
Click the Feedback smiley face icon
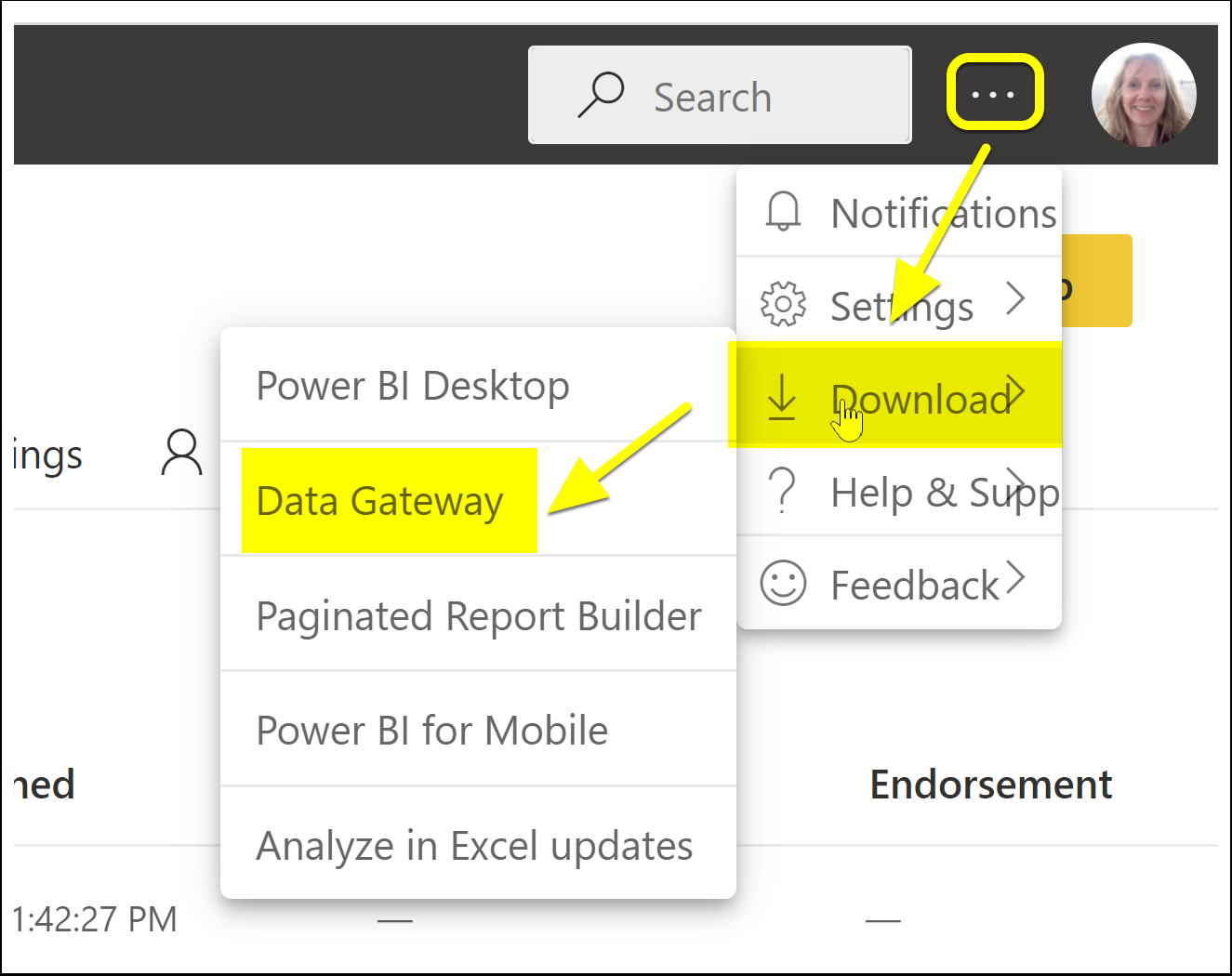[783, 583]
